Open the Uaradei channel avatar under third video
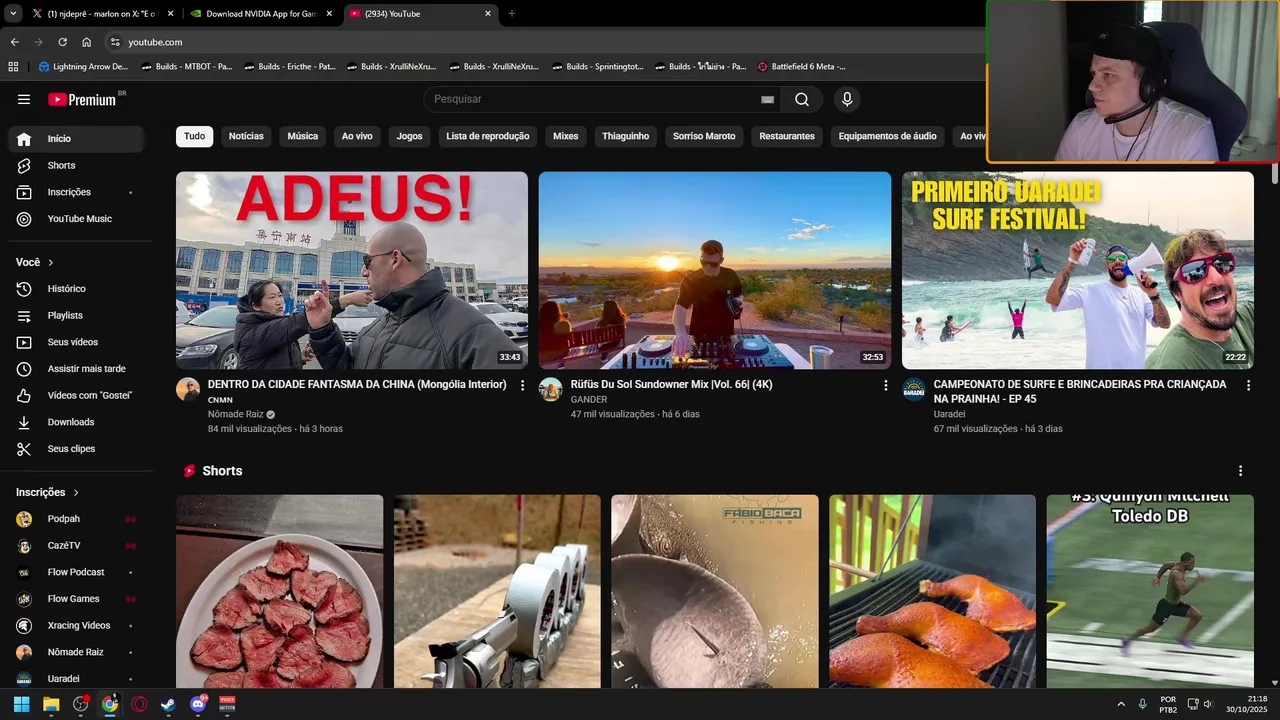The image size is (1280, 720). click(x=914, y=389)
